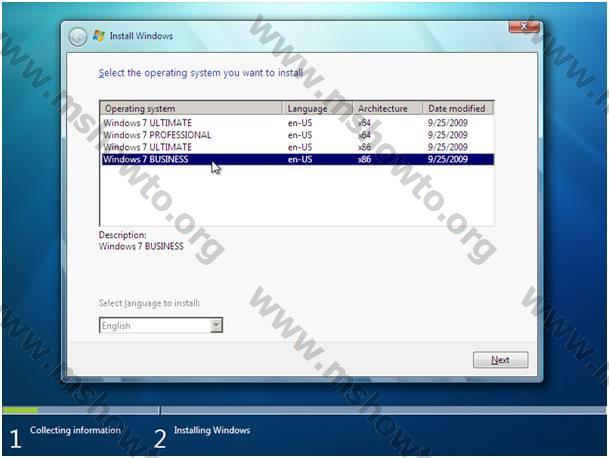Image resolution: width=609 pixels, height=458 pixels.
Task: Click the Installing Windows step label
Action: (212, 430)
